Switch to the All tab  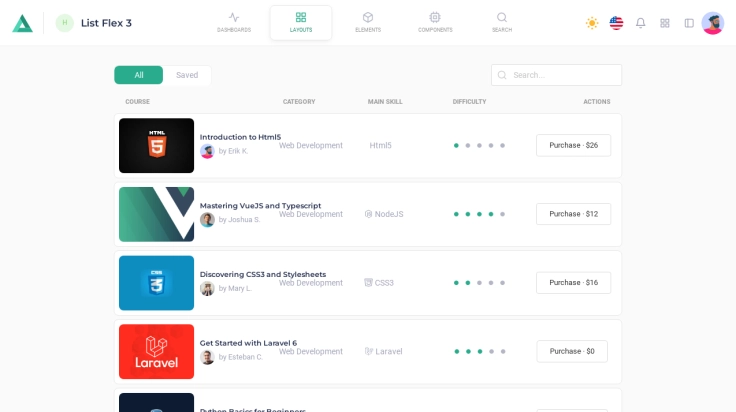tap(139, 75)
